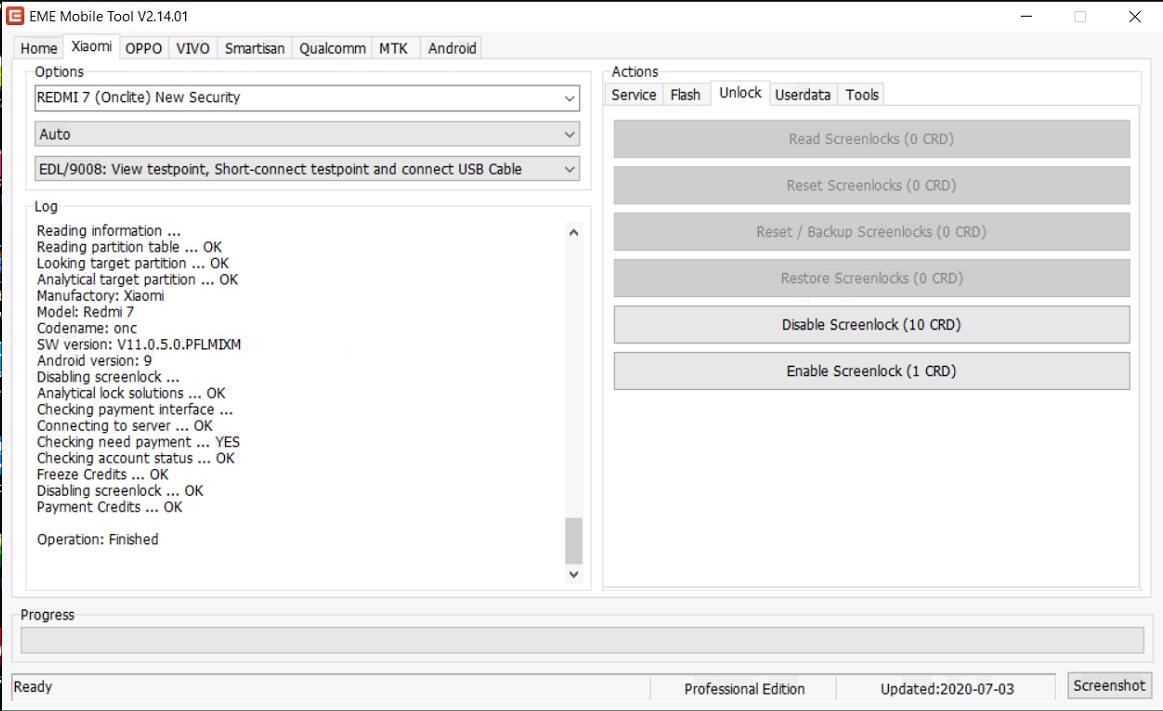Open the MTK tab
Image resolution: width=1163 pixels, height=711 pixels.
393,48
